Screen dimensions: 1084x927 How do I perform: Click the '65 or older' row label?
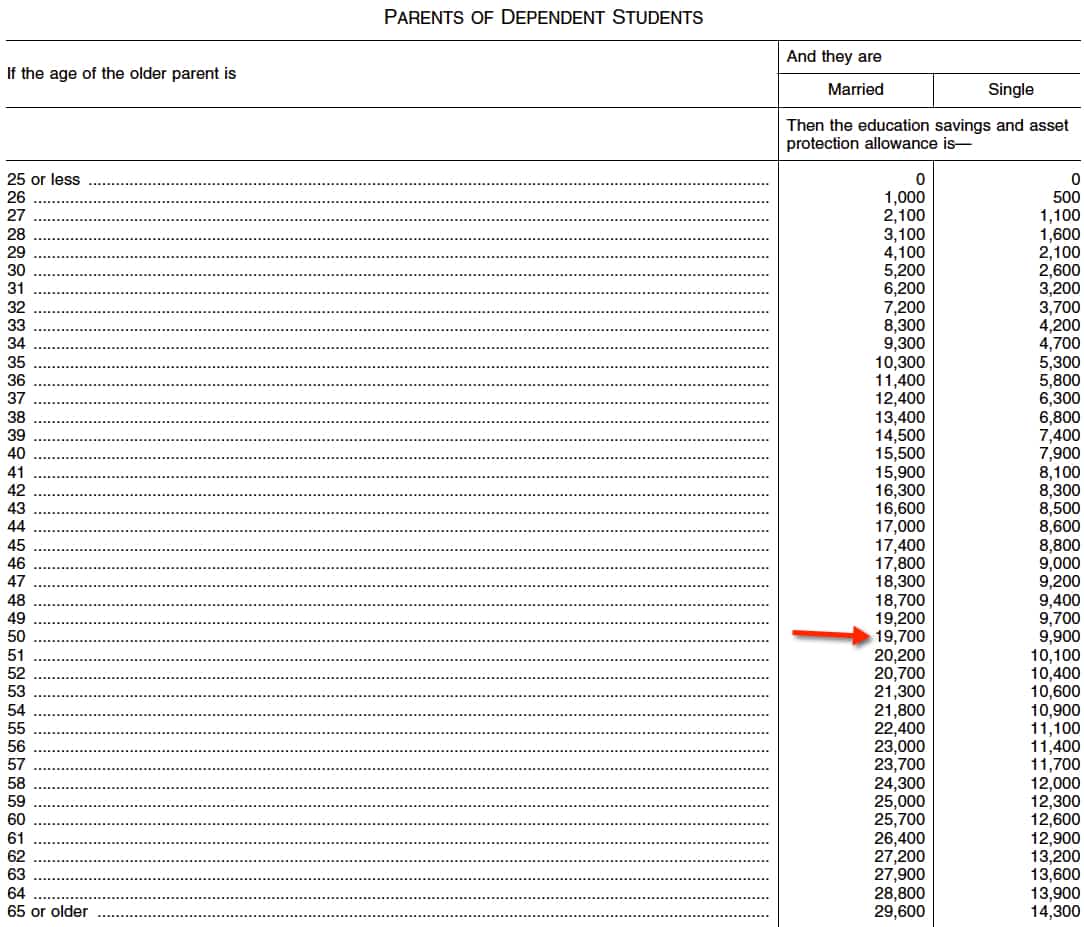[48, 912]
